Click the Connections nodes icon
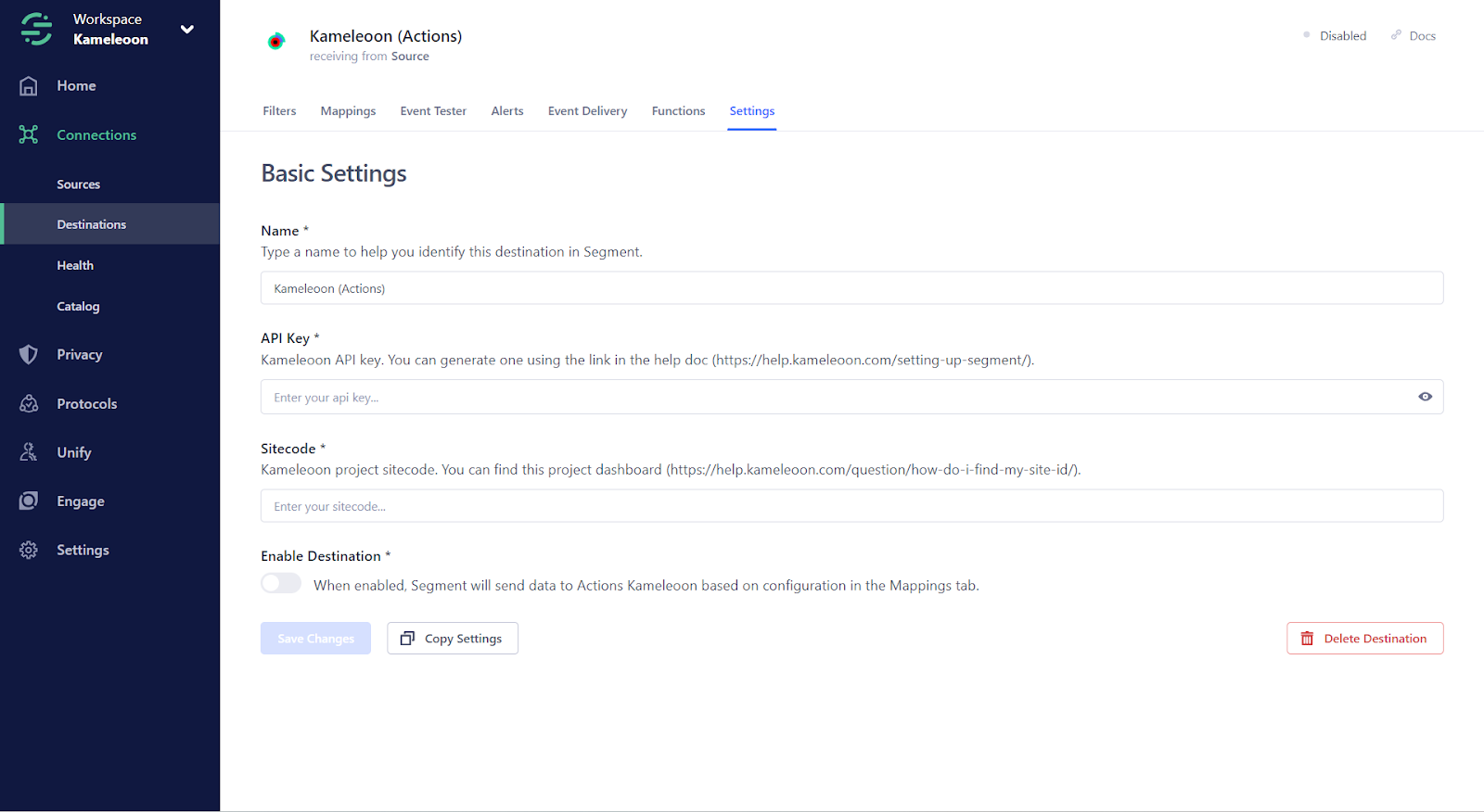1484x812 pixels. (x=29, y=135)
